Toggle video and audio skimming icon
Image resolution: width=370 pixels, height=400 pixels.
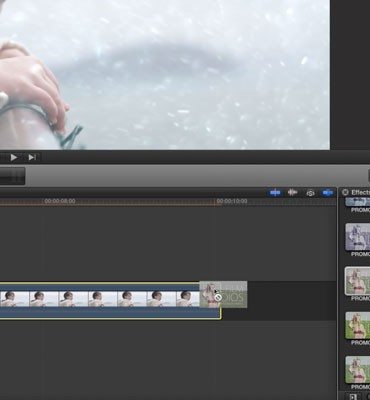coord(275,193)
